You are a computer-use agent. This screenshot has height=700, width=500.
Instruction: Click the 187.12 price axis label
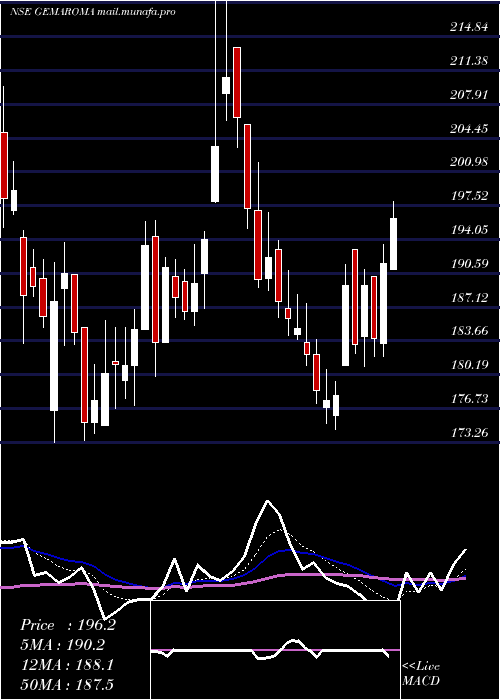pos(469,298)
